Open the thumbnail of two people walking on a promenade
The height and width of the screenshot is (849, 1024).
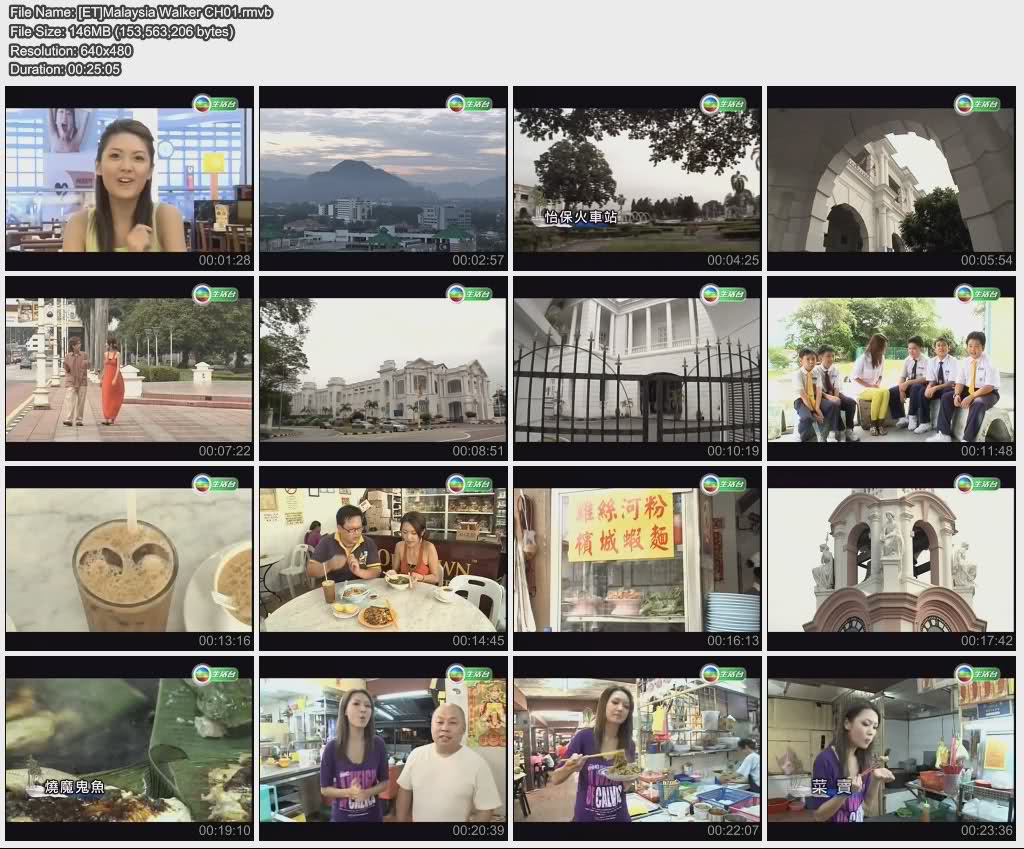(x=129, y=369)
